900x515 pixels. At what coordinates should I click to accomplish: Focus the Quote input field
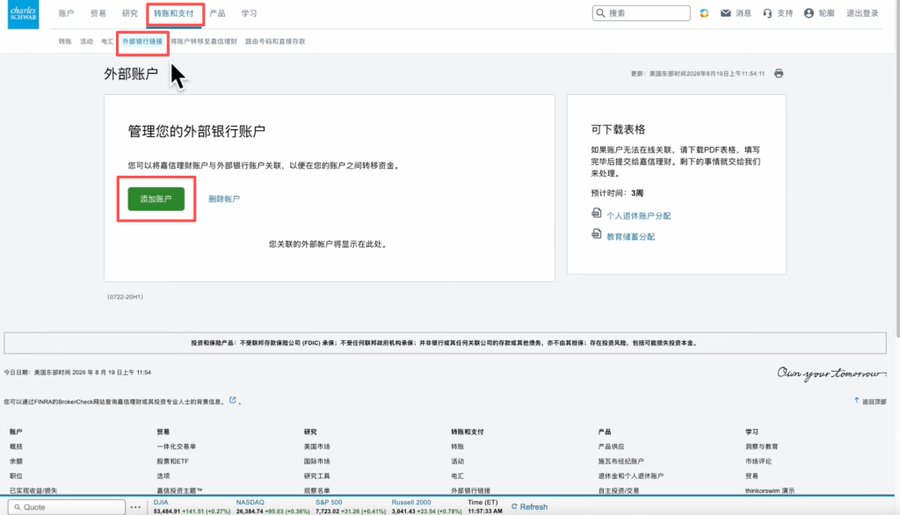pos(67,507)
